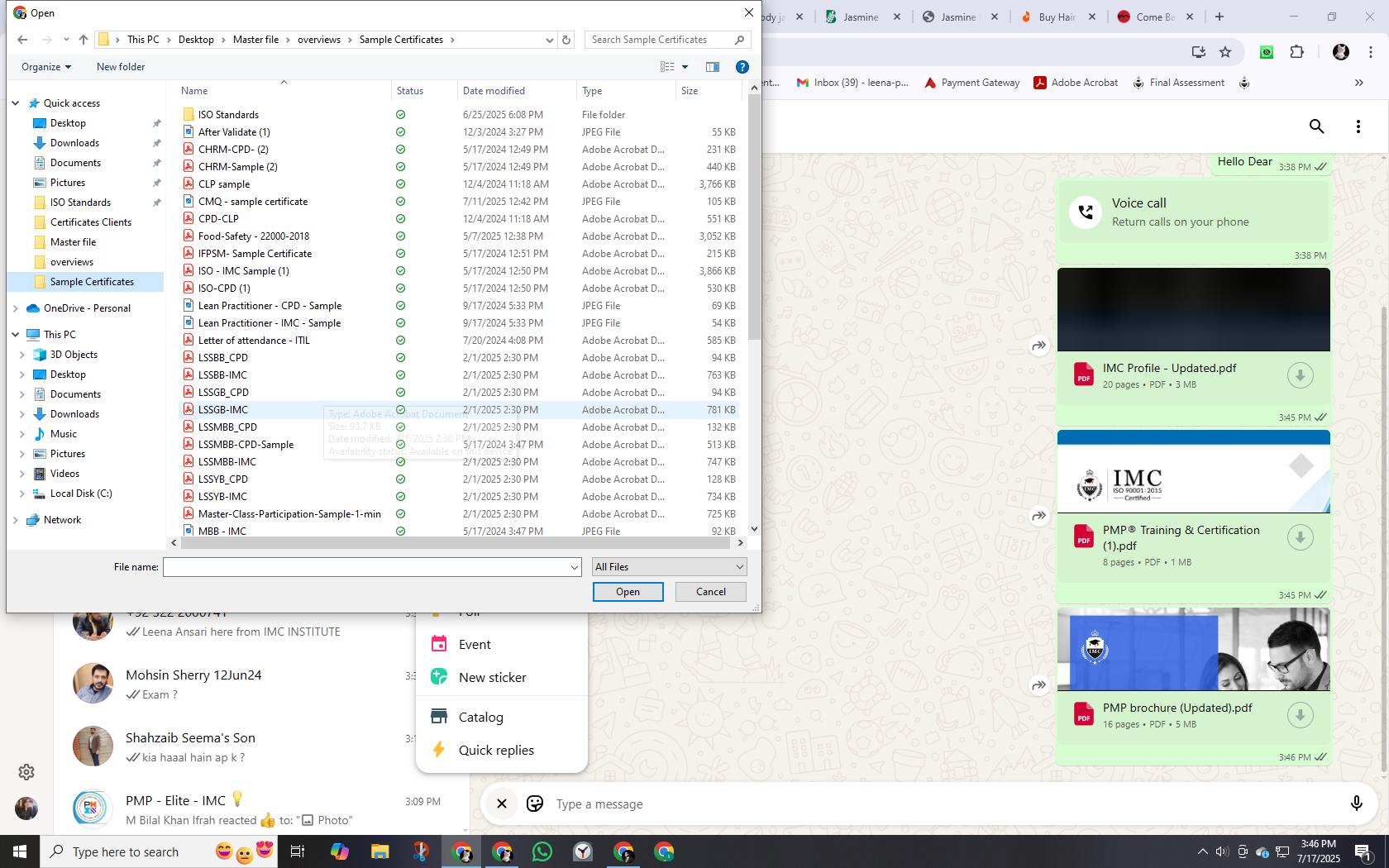
Task: Go back in Open dialog navigation
Action: (x=22, y=40)
